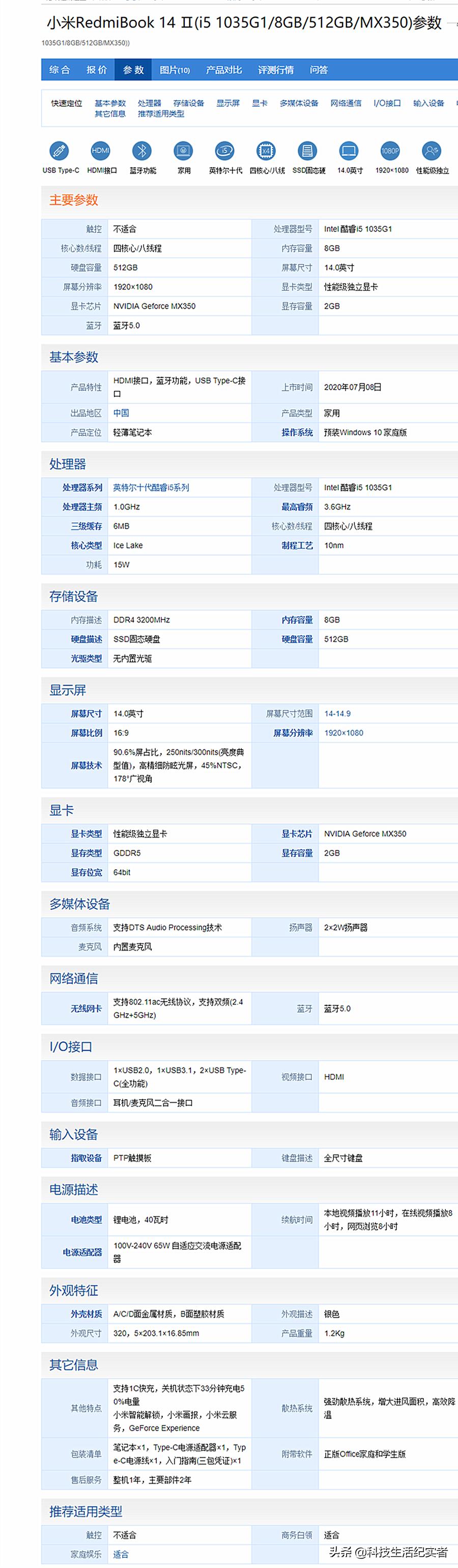This screenshot has width=458, height=1568.
Task: Click the 操作系统 label in 基本参数
Action: [x=297, y=432]
